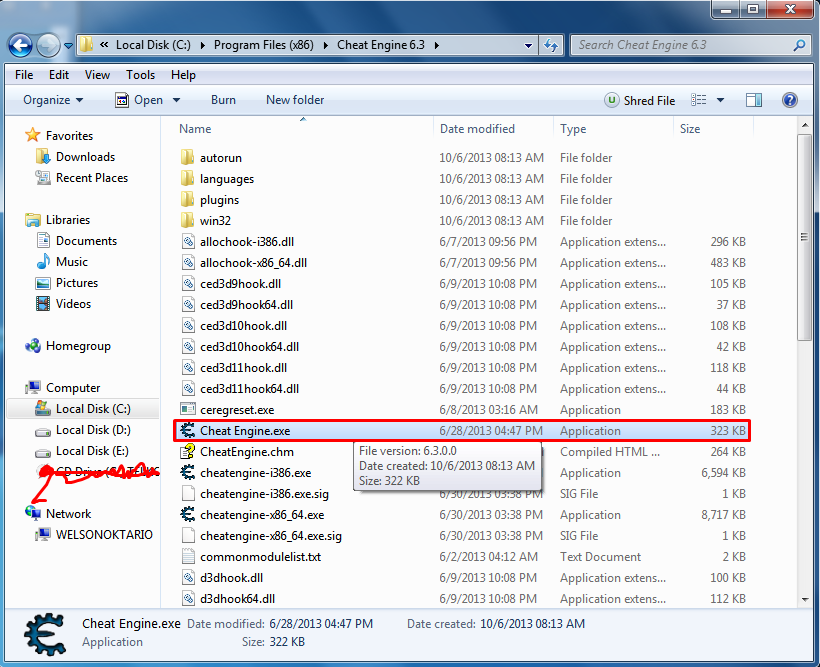Select Local Disk (D:) in navigation pane

[x=93, y=430]
